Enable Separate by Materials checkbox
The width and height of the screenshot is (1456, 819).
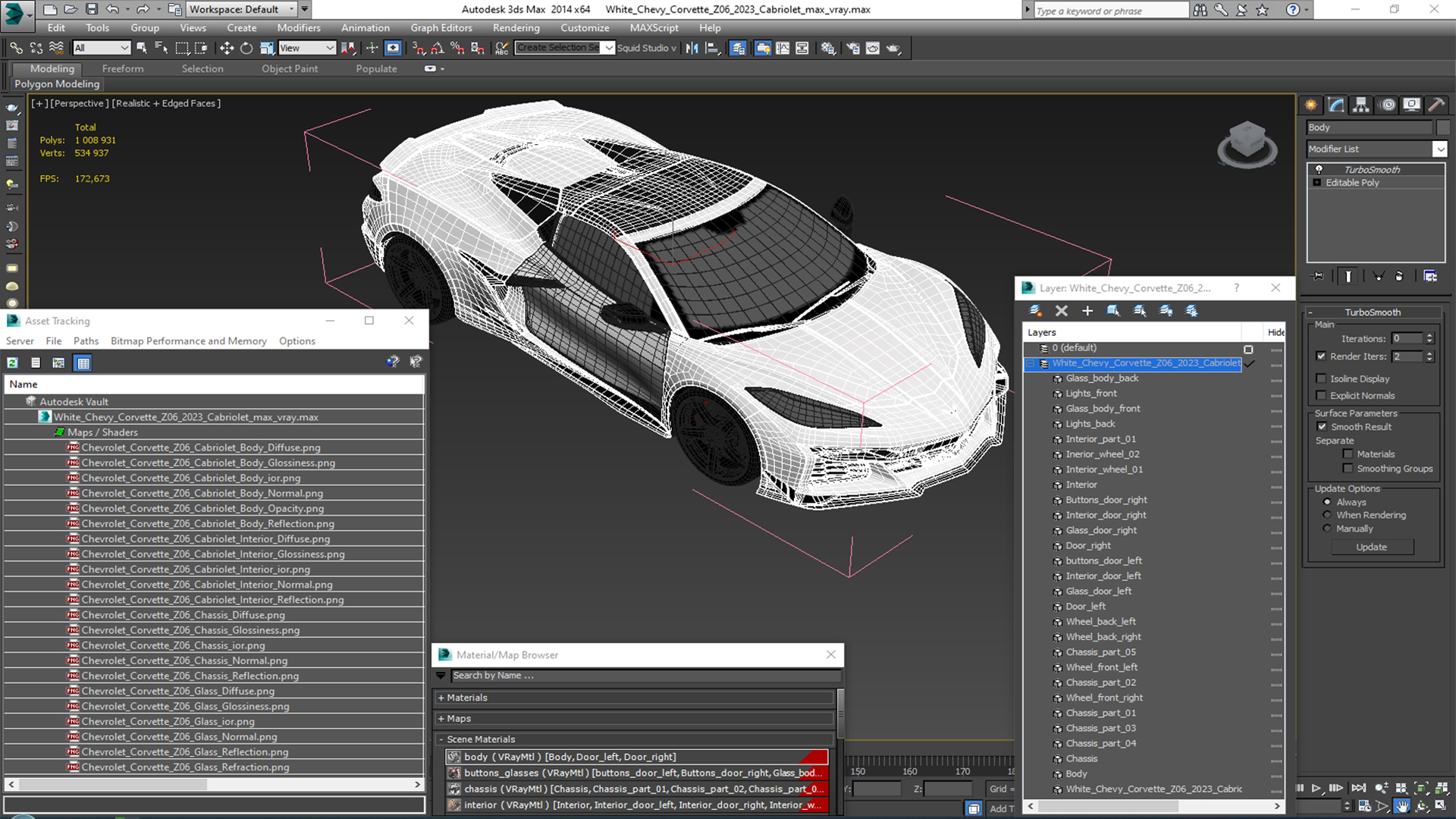[1348, 453]
